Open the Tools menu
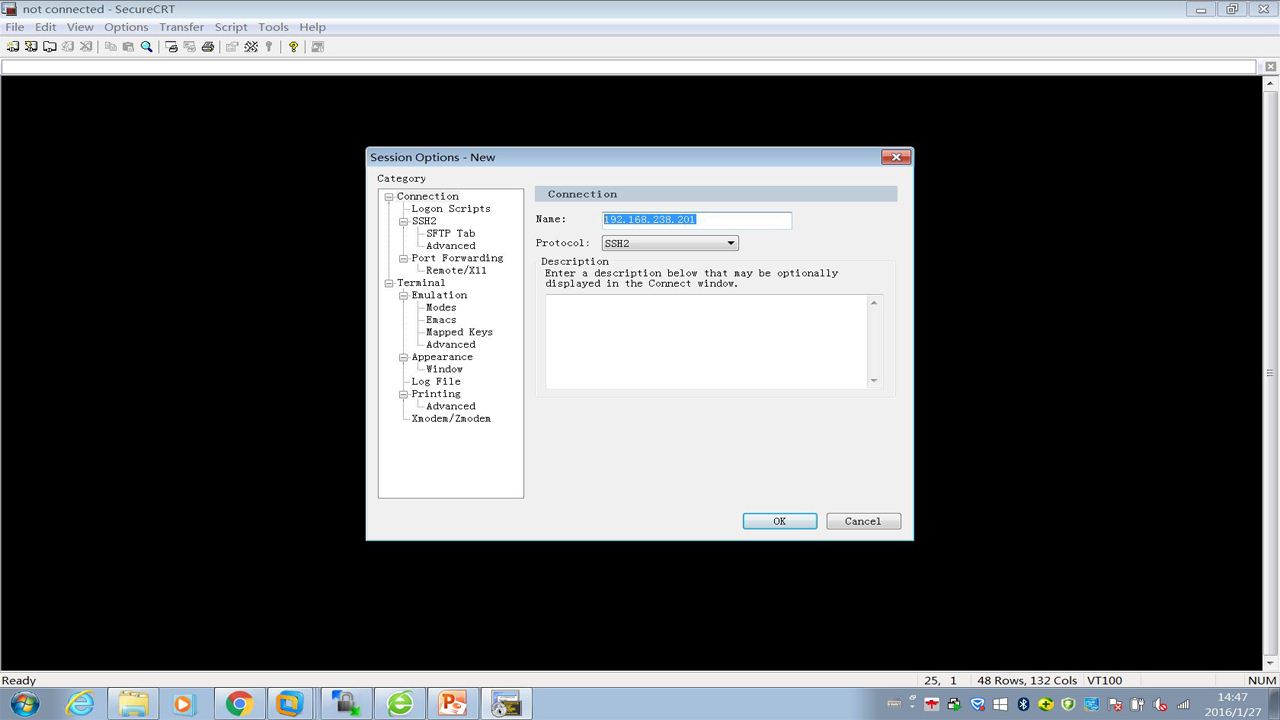Viewport: 1280px width, 720px height. click(273, 27)
